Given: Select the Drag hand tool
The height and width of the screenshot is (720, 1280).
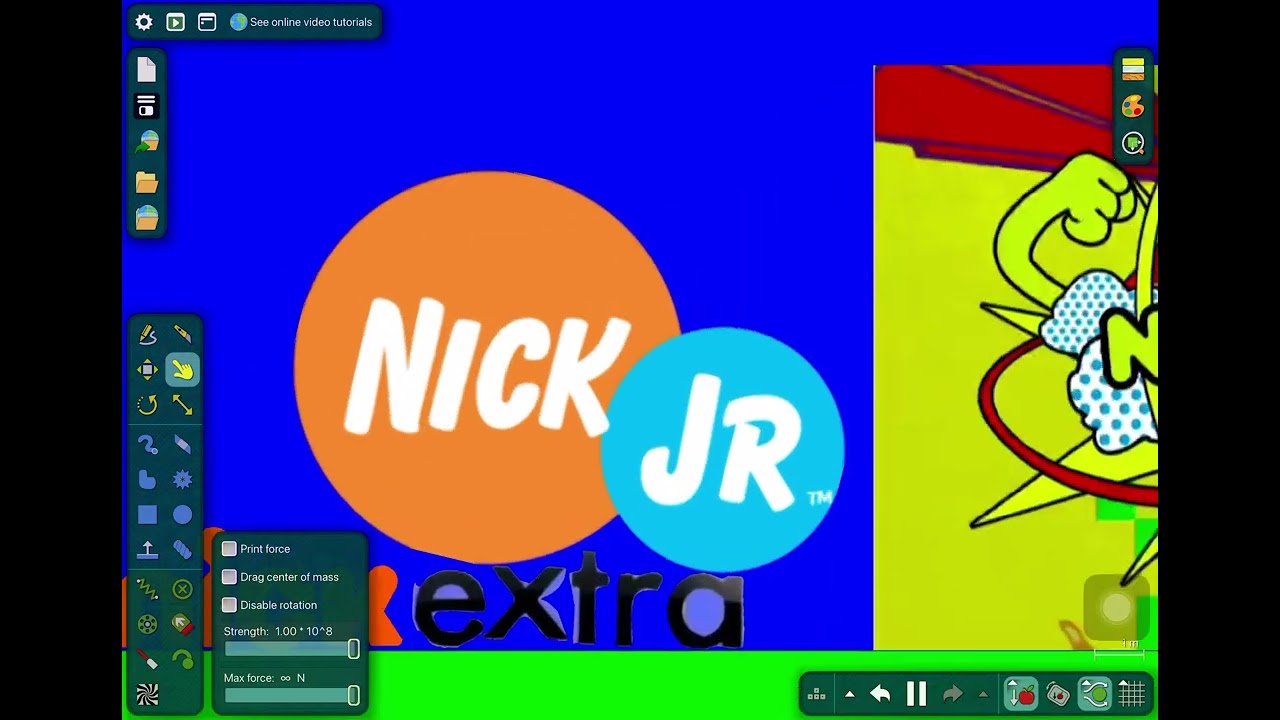Looking at the screenshot, I should [x=182, y=370].
